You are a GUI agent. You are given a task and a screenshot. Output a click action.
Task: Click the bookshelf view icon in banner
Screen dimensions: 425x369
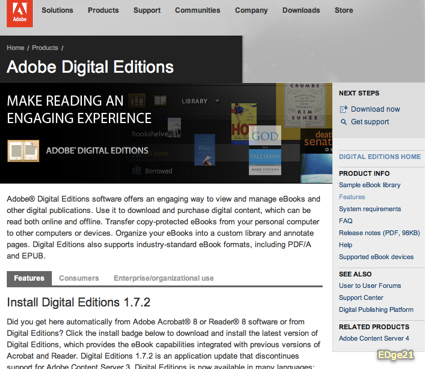137,101
